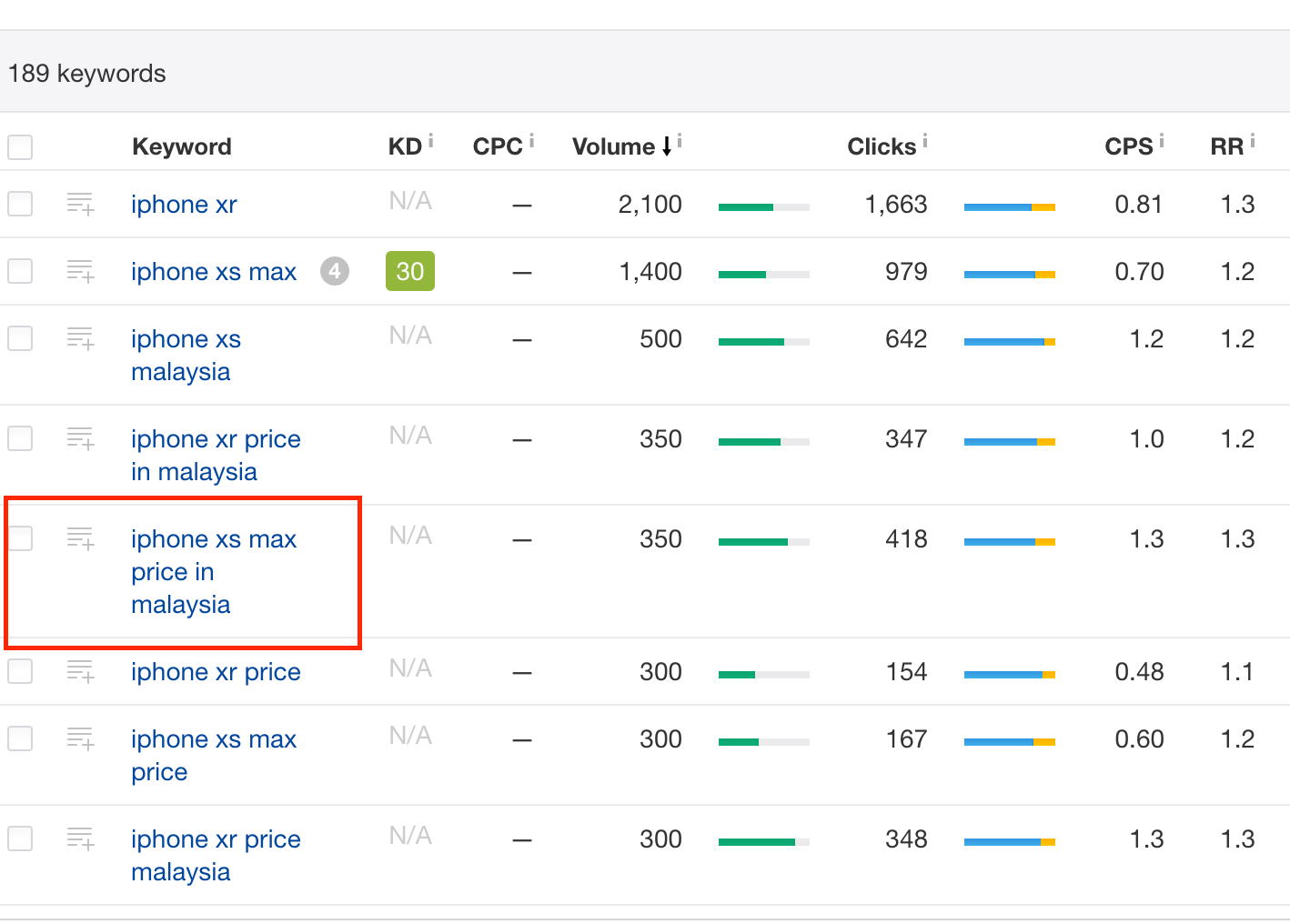The height and width of the screenshot is (924, 1290).
Task: Click clicks value 418
Action: tap(906, 539)
